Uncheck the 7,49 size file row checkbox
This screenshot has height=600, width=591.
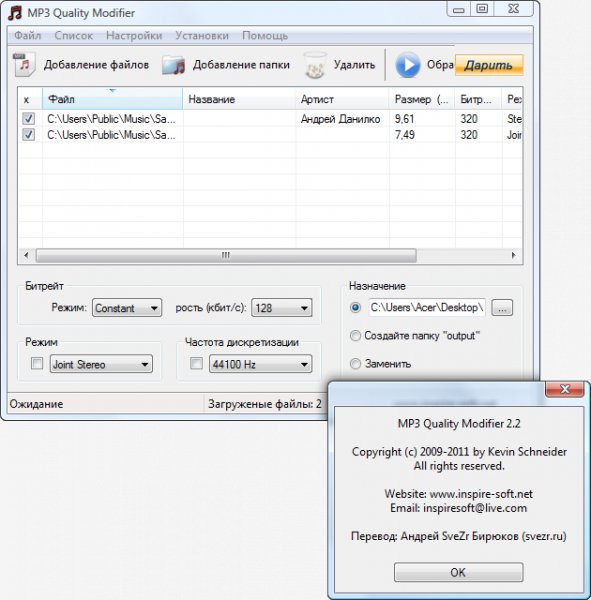click(x=28, y=135)
